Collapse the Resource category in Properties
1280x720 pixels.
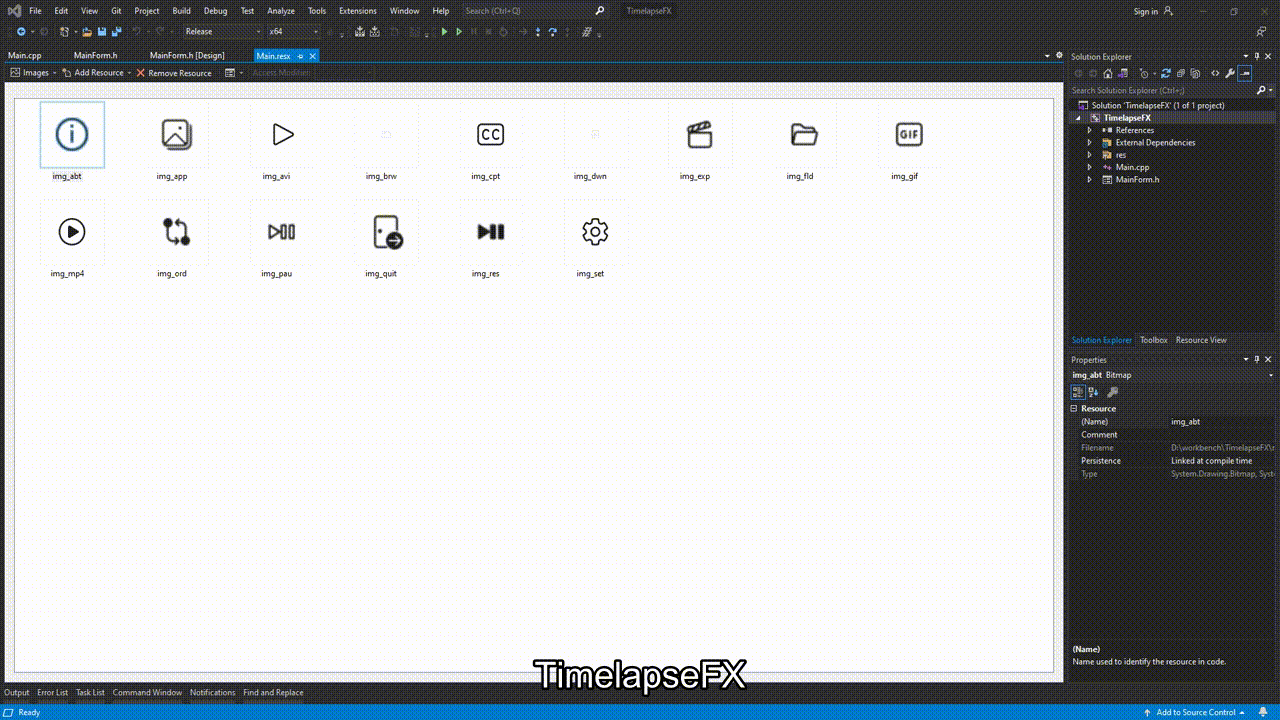[x=1074, y=408]
